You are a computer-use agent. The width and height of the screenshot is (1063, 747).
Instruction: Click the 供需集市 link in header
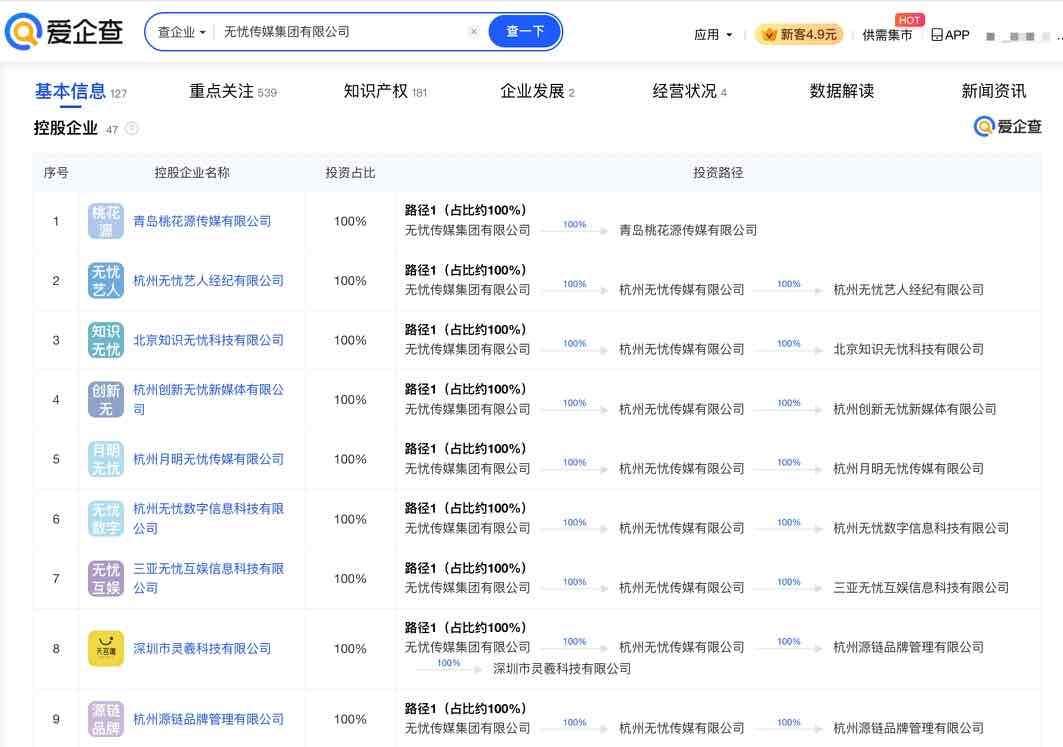[887, 35]
